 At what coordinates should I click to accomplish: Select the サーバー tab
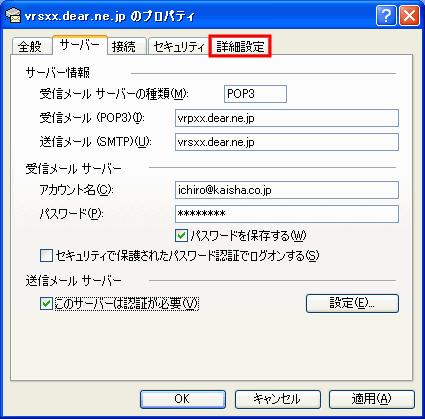coord(80,45)
